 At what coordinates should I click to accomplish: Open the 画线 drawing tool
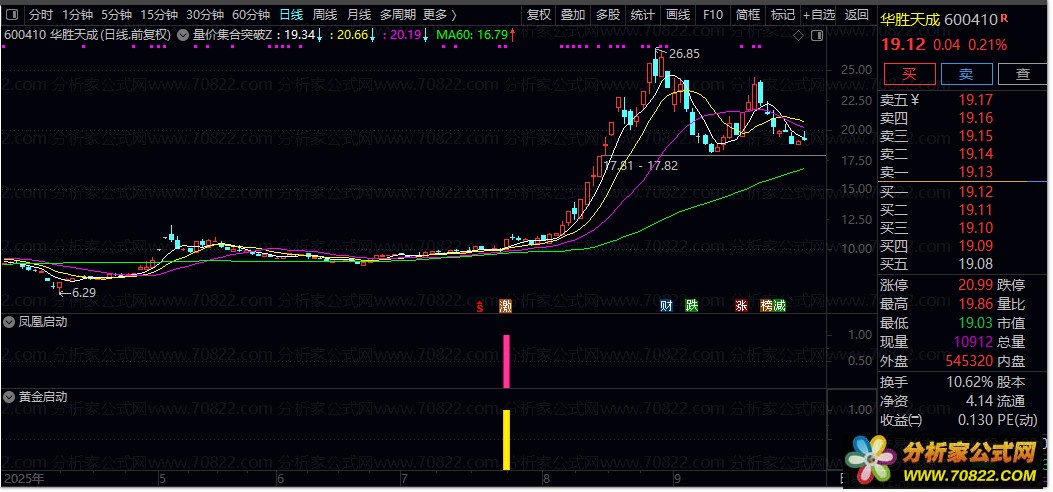678,14
